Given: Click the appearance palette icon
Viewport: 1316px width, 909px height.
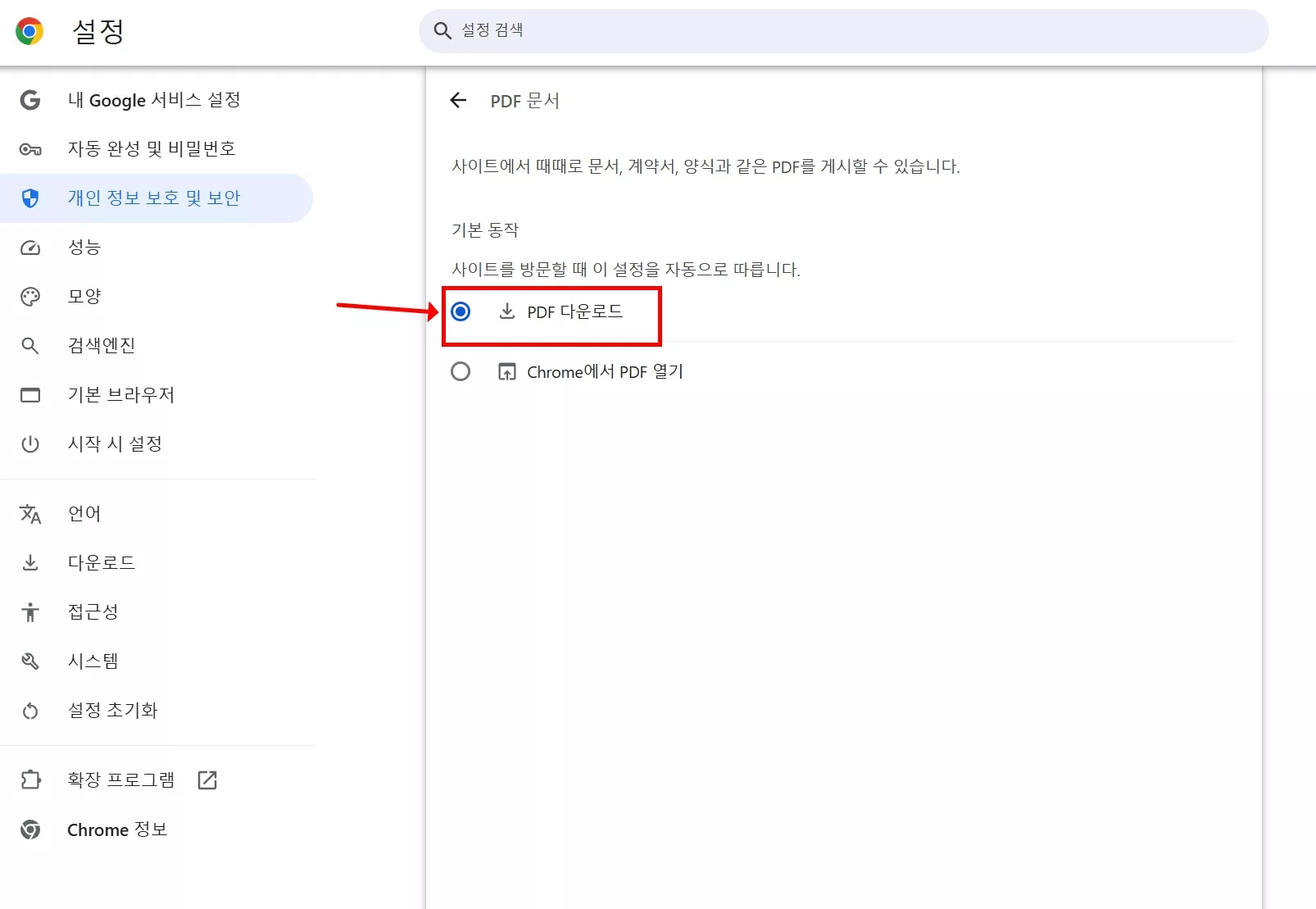Looking at the screenshot, I should [30, 296].
